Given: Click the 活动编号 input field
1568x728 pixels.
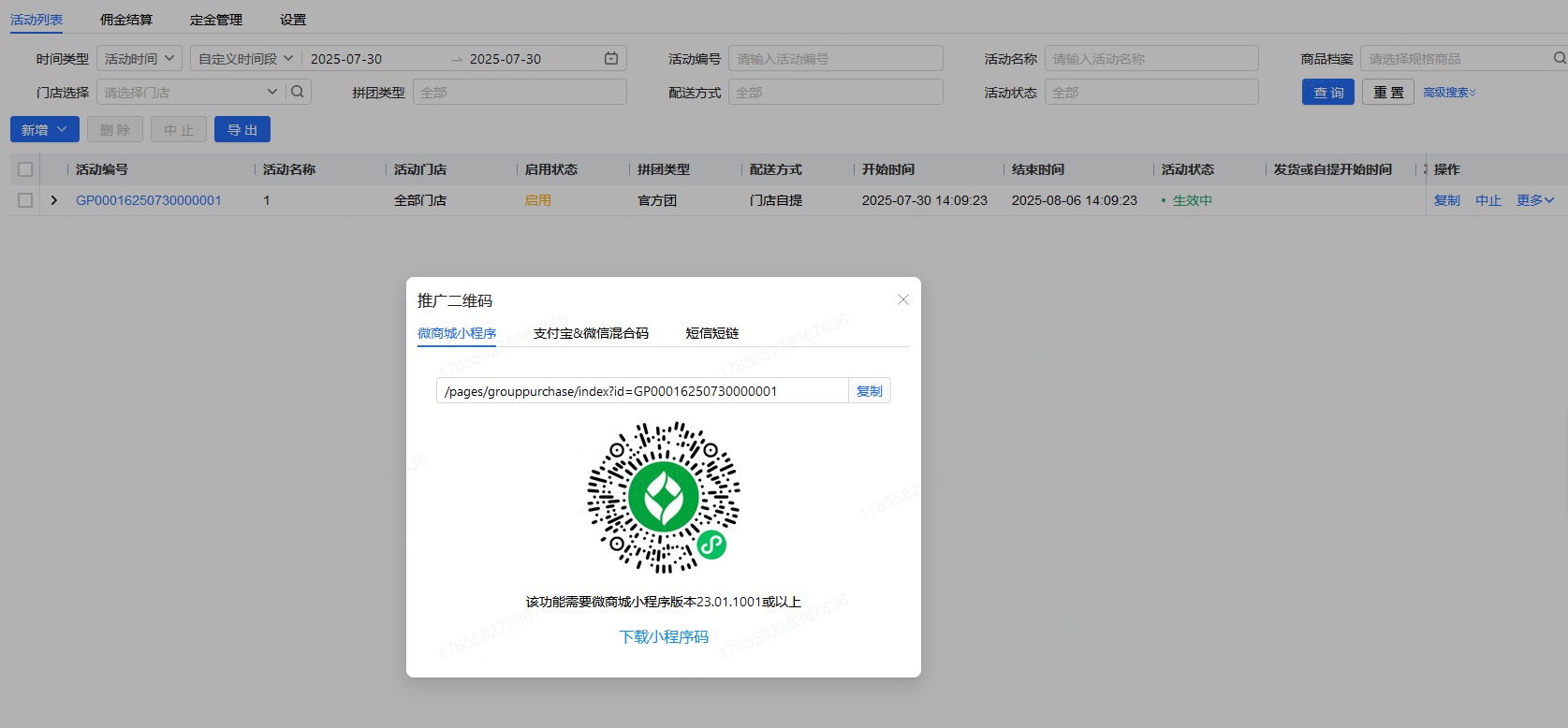Looking at the screenshot, I should [835, 58].
